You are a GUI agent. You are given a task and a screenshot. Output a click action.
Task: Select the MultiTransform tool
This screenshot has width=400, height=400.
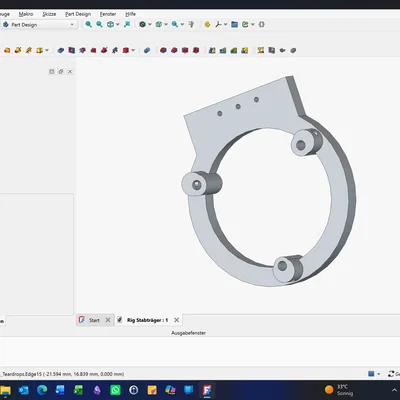pyautogui.click(x=245, y=50)
